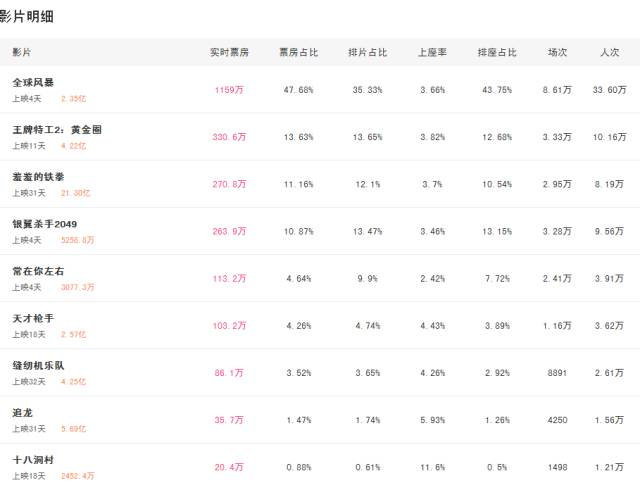Viewport: 640px width, 490px height.
Task: Sort by the 排片占比 column header
Action: coord(365,52)
